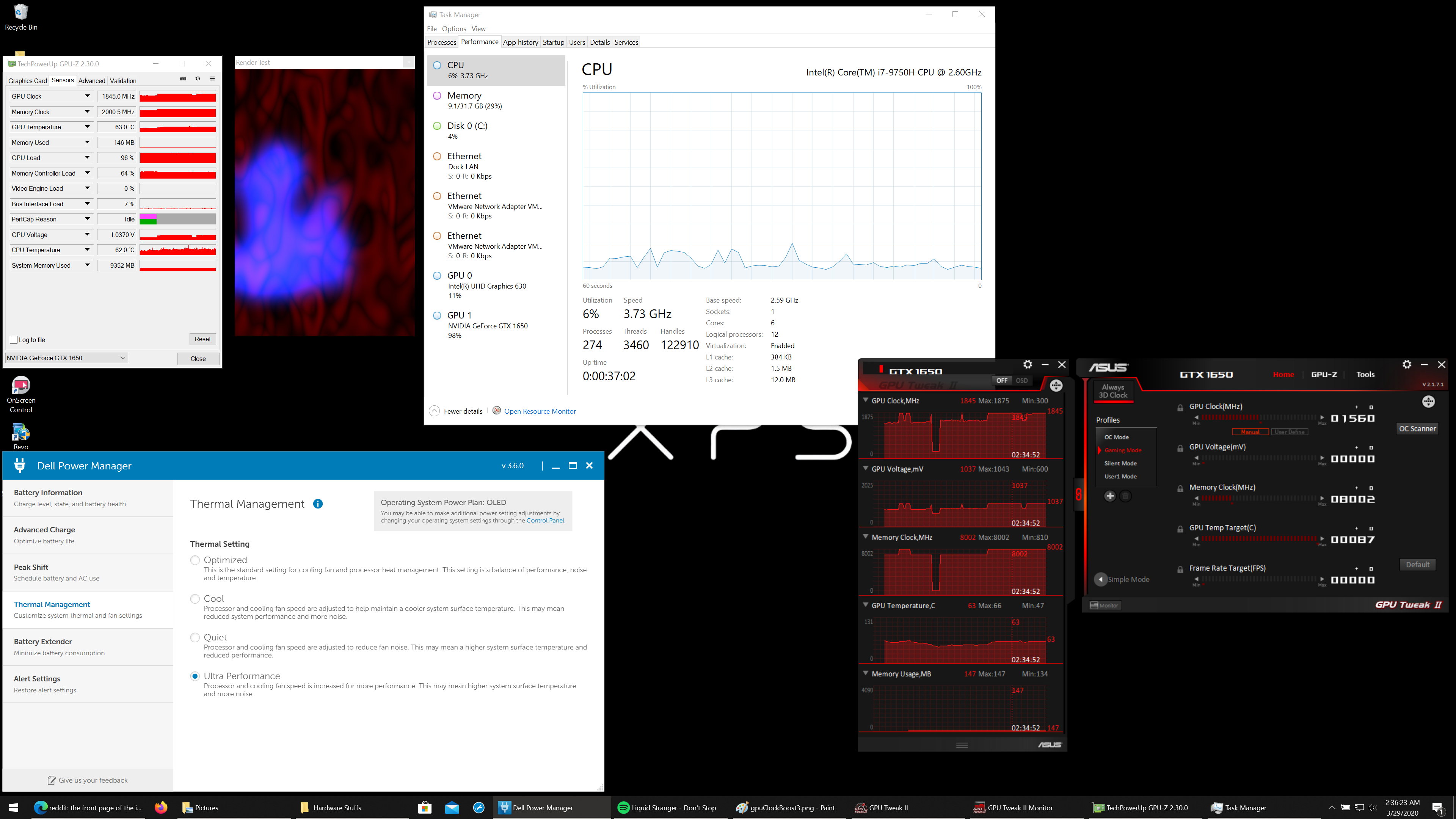This screenshot has width=1456, height=819.
Task: Open settings gear in GPU Tweak II Monitor
Action: coord(1027,364)
